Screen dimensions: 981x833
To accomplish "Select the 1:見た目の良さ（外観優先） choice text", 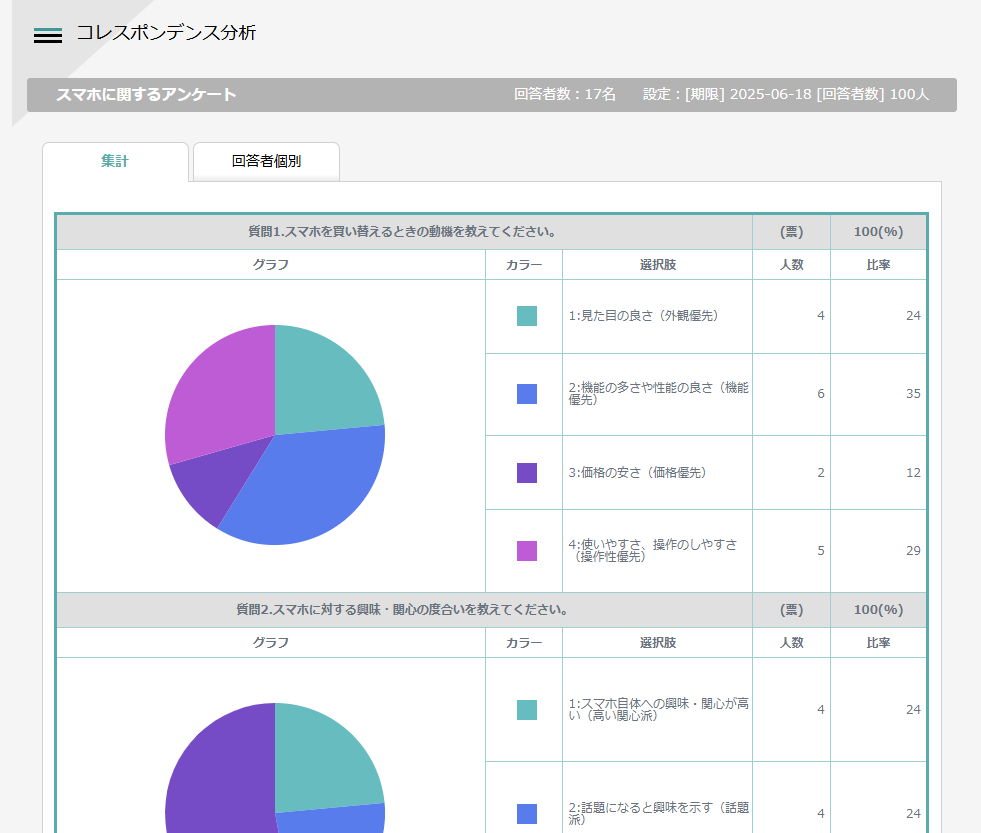I will (x=643, y=316).
